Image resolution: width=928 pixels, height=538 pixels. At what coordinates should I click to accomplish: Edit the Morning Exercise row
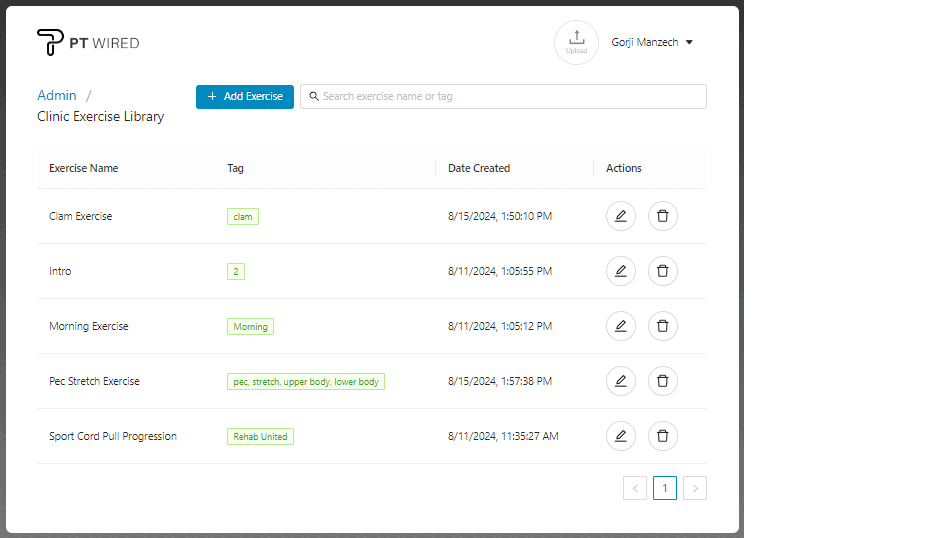pyautogui.click(x=620, y=326)
